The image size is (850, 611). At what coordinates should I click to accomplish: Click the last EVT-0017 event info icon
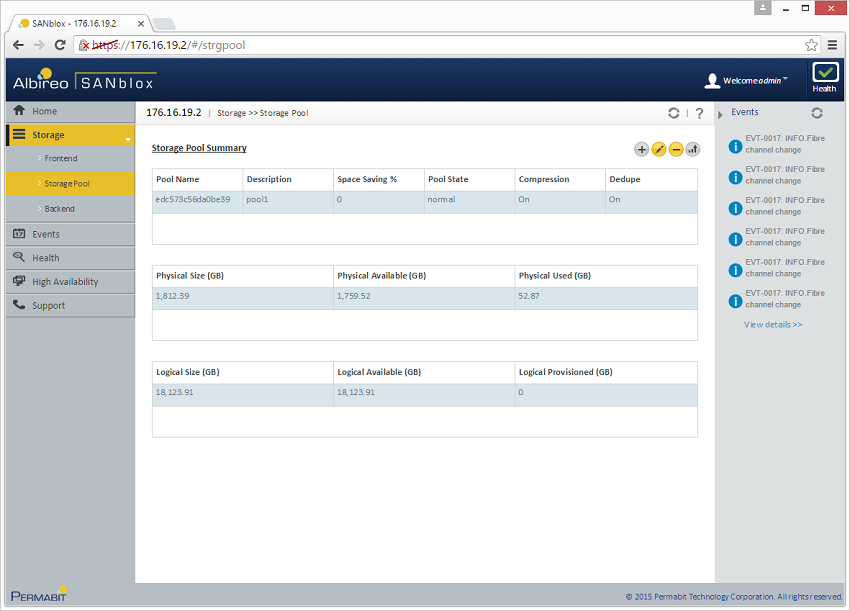735,301
